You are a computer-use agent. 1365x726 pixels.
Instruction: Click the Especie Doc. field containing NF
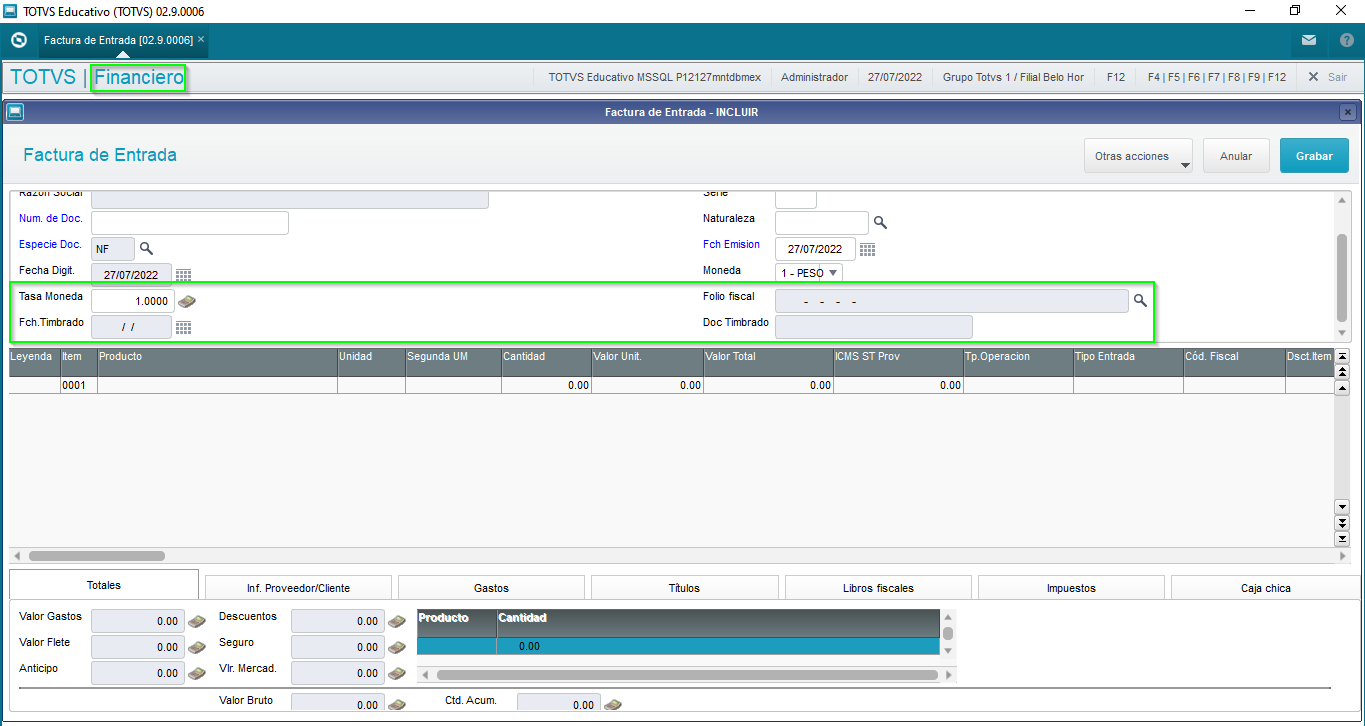(x=113, y=249)
